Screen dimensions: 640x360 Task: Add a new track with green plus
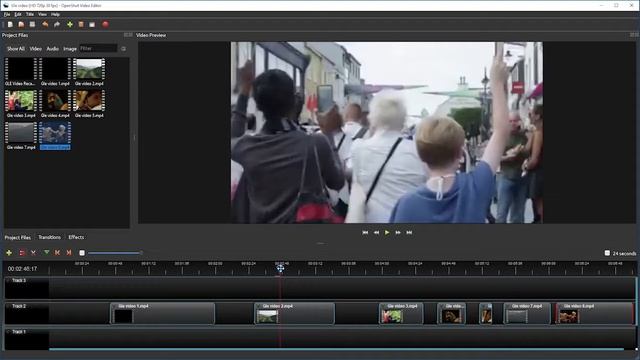[x=9, y=253]
